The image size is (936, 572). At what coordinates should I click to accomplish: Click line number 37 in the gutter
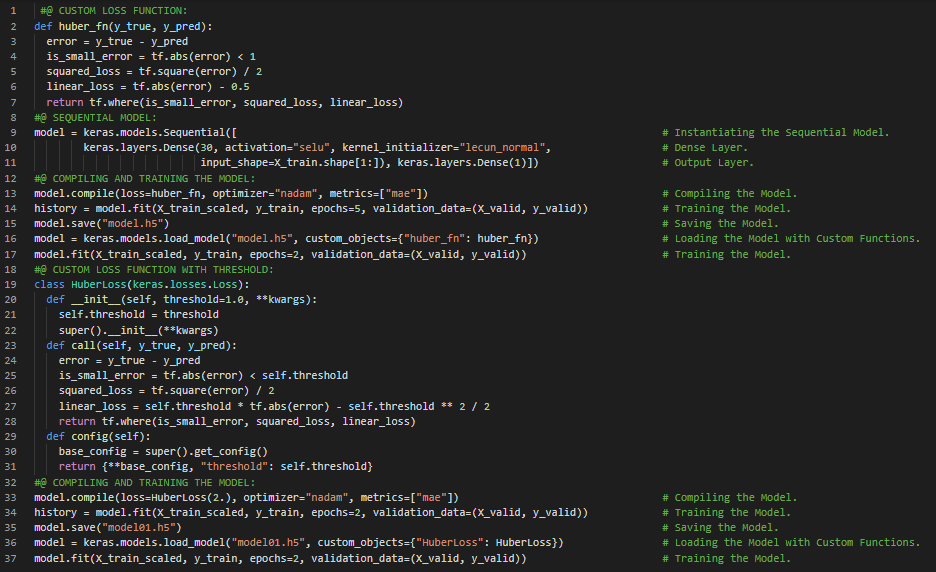click(13, 558)
